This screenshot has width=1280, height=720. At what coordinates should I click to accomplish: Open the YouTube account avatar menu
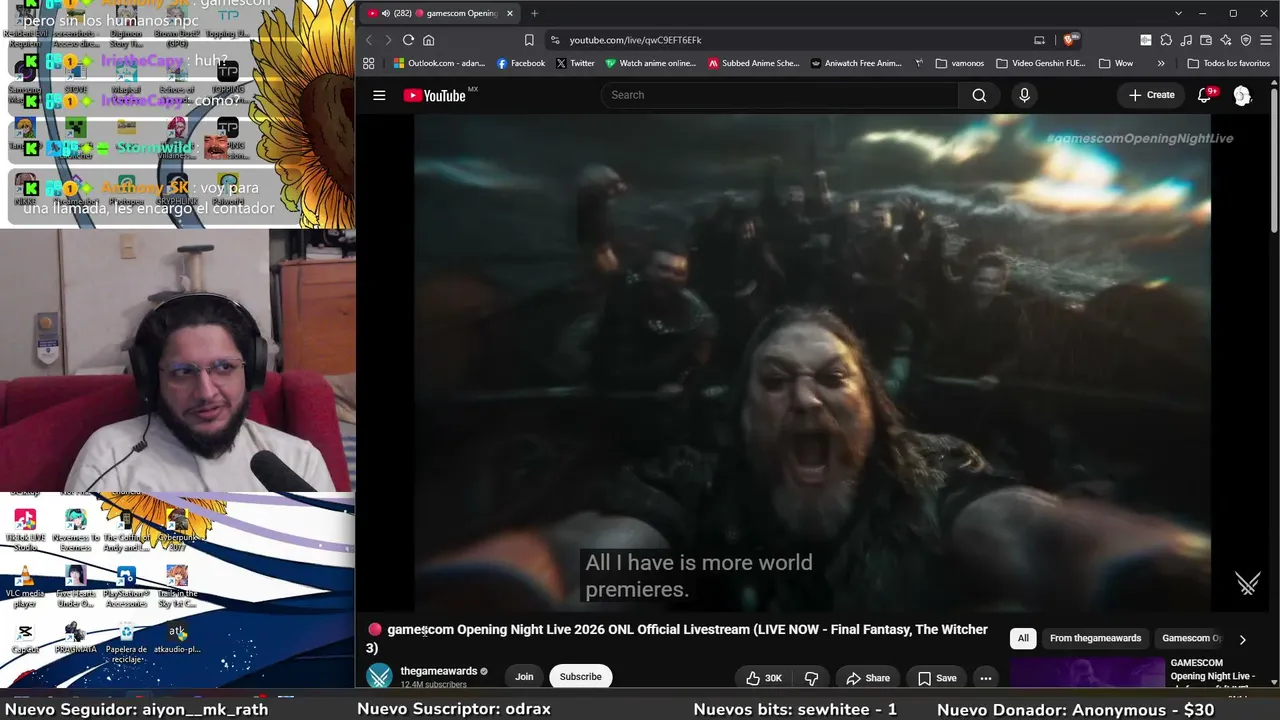1242,95
